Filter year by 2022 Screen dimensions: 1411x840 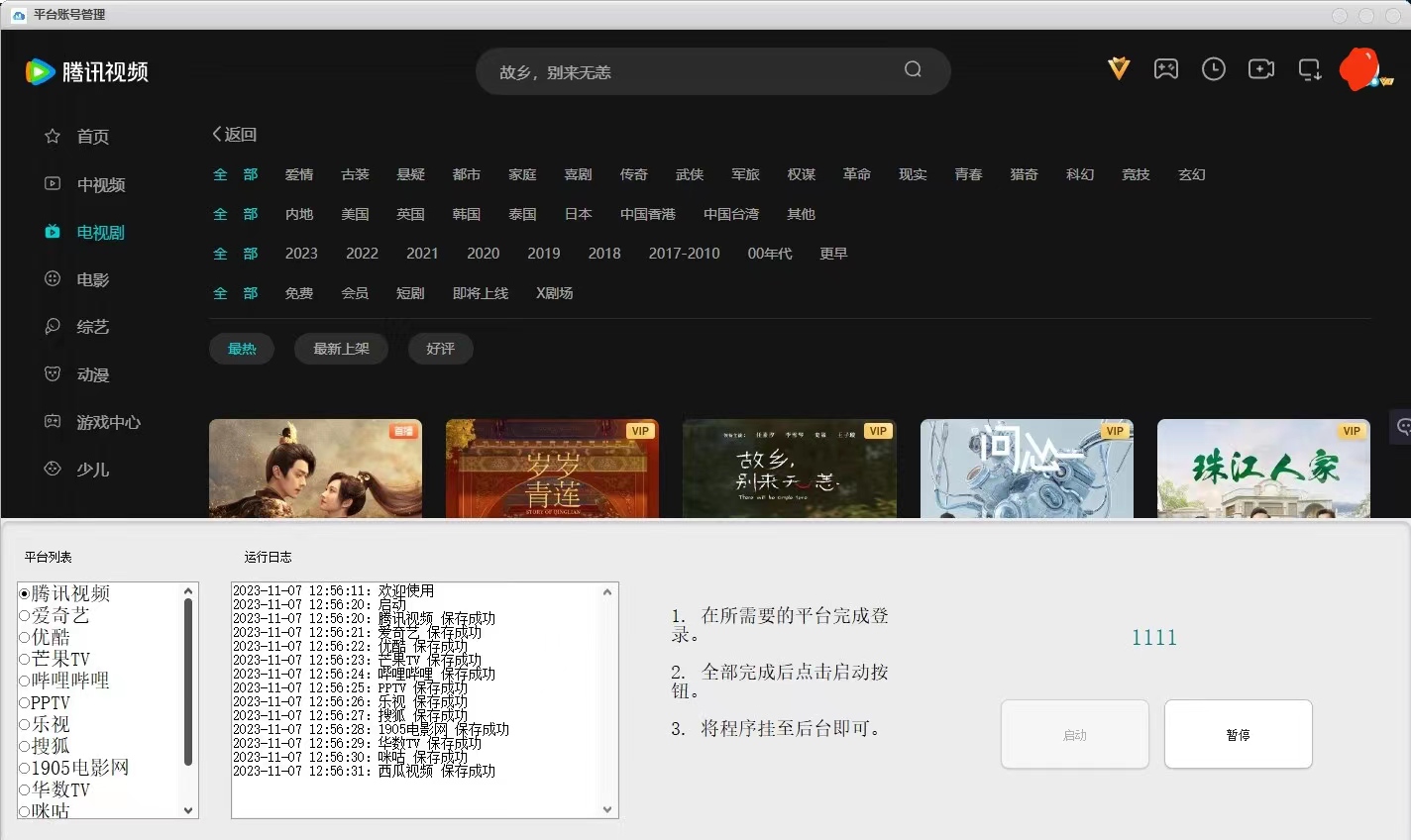(362, 254)
